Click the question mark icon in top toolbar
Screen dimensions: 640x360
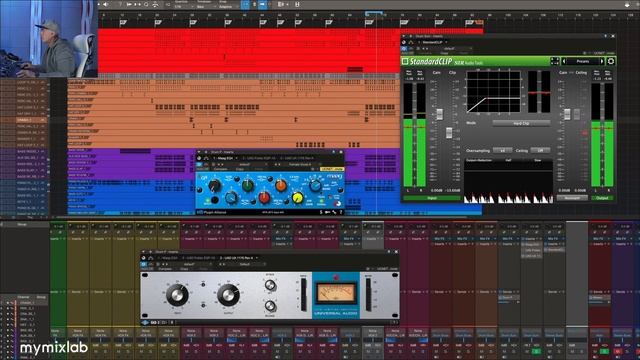(x=120, y=4)
